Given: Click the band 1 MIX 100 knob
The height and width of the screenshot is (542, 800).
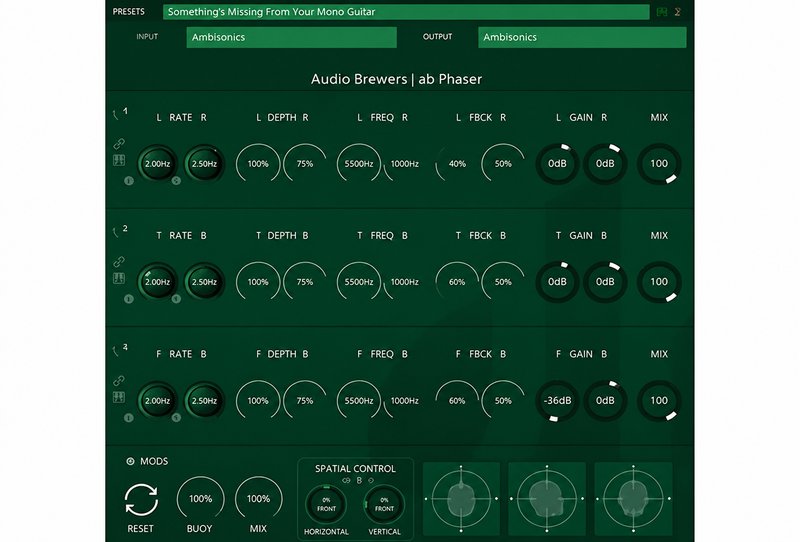Looking at the screenshot, I should coord(659,164).
